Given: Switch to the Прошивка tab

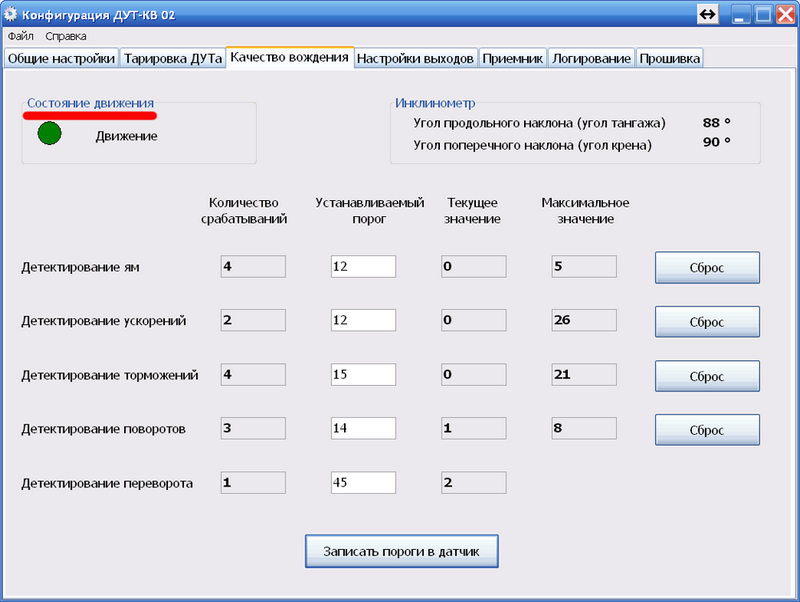Looking at the screenshot, I should (x=669, y=58).
